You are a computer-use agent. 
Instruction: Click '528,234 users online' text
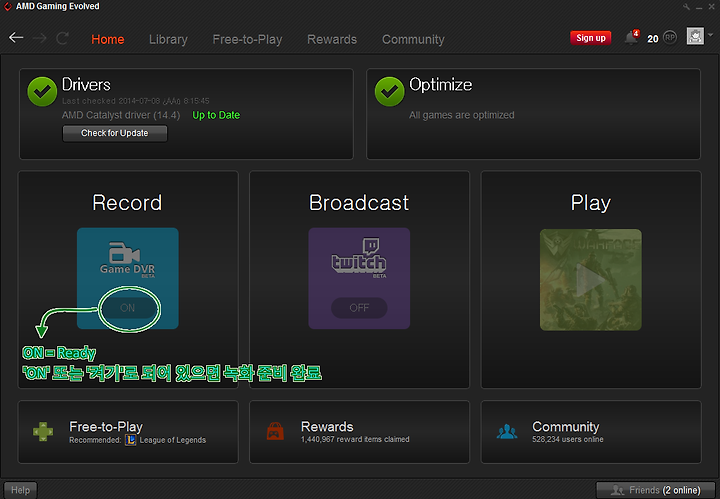tap(568, 440)
